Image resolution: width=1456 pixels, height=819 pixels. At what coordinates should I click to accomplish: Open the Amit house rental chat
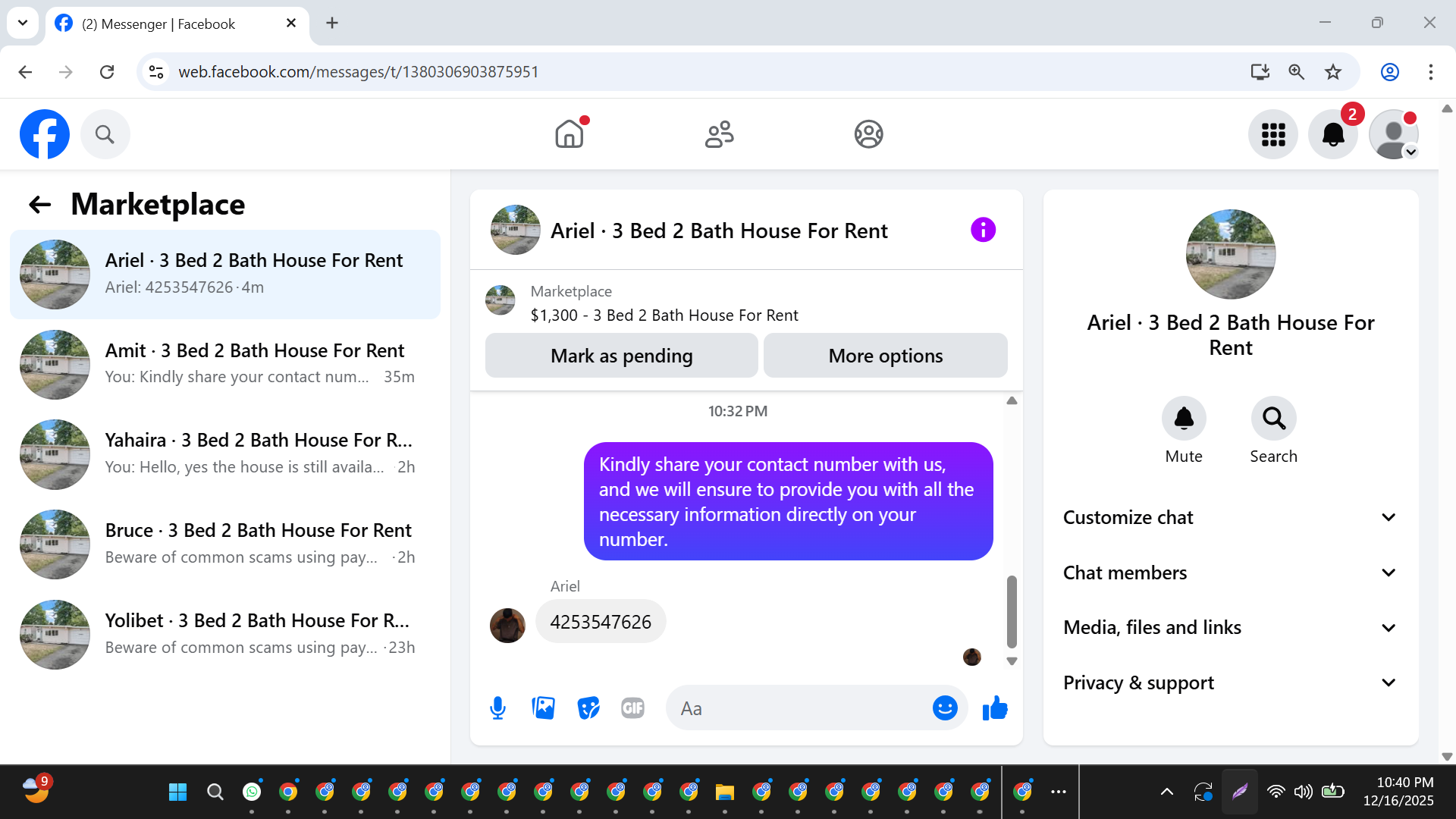pyautogui.click(x=225, y=364)
